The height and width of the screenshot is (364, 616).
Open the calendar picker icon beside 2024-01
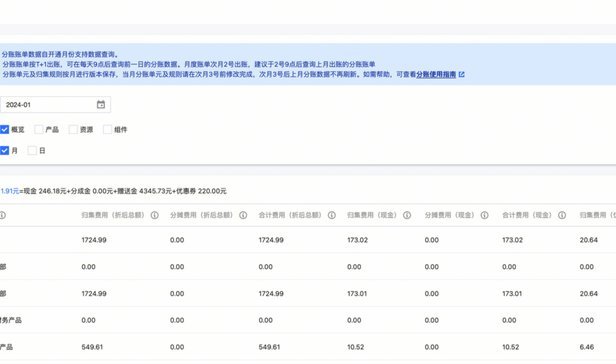[x=101, y=104]
